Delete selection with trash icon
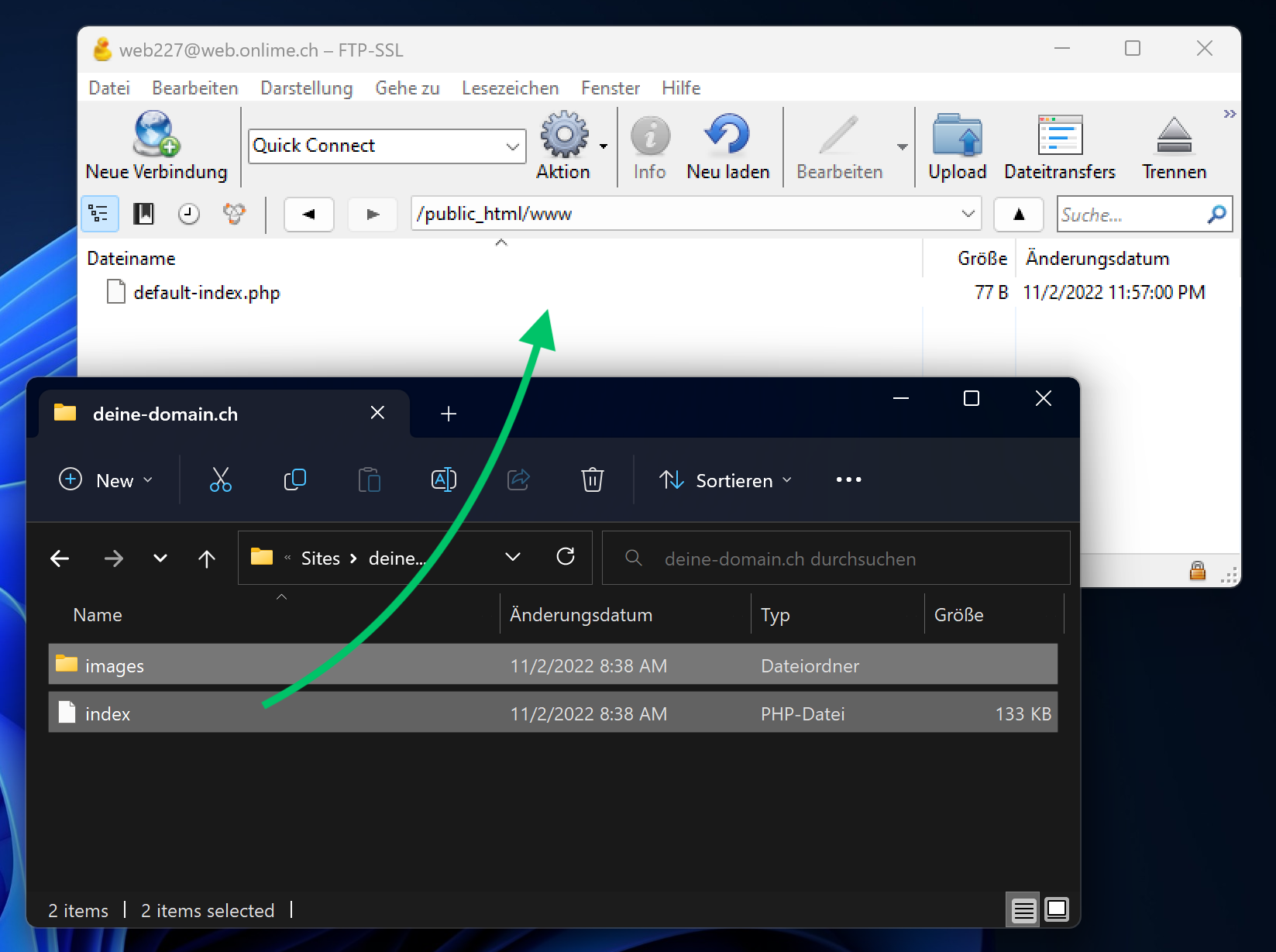The width and height of the screenshot is (1276, 952). [x=593, y=480]
